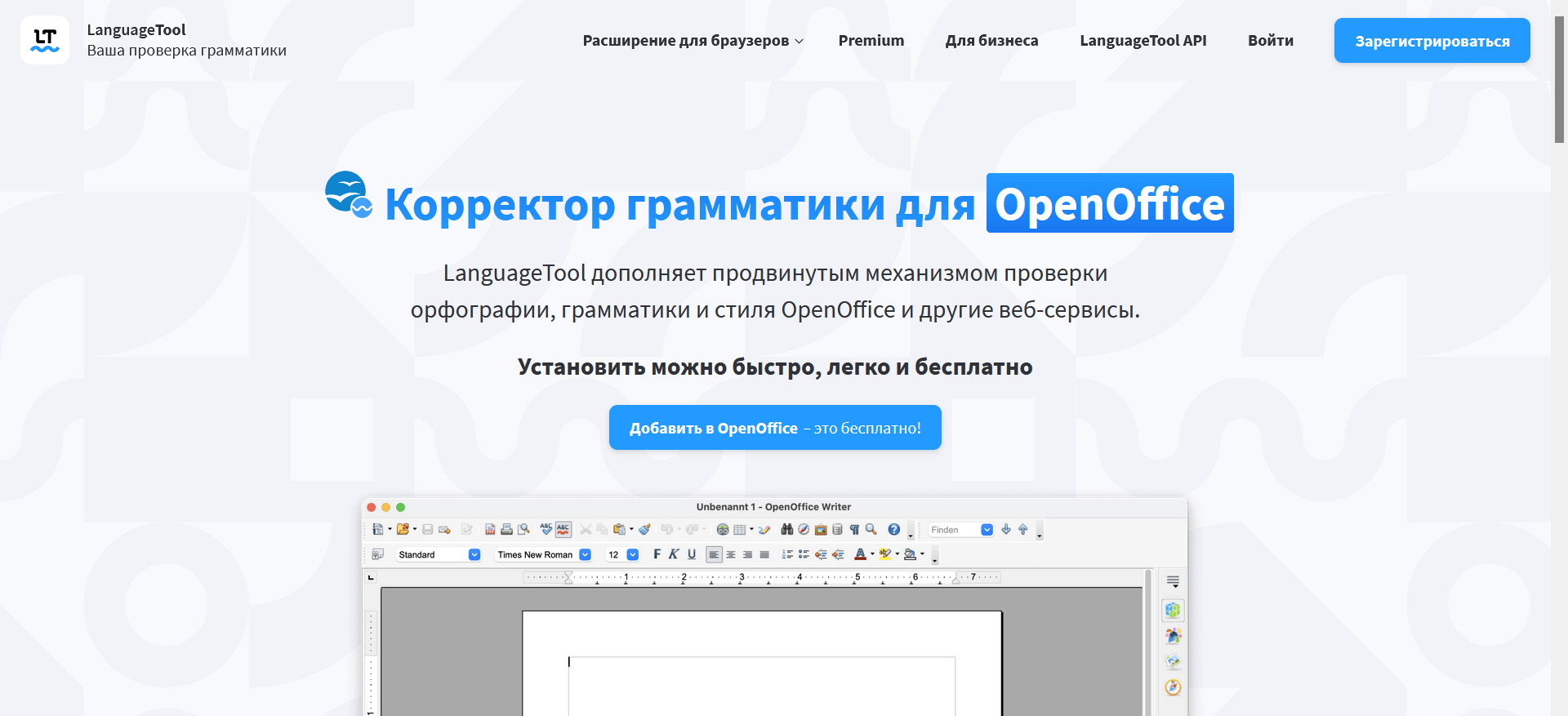
Task: Click the LanguageTool brand name link
Action: click(x=136, y=30)
